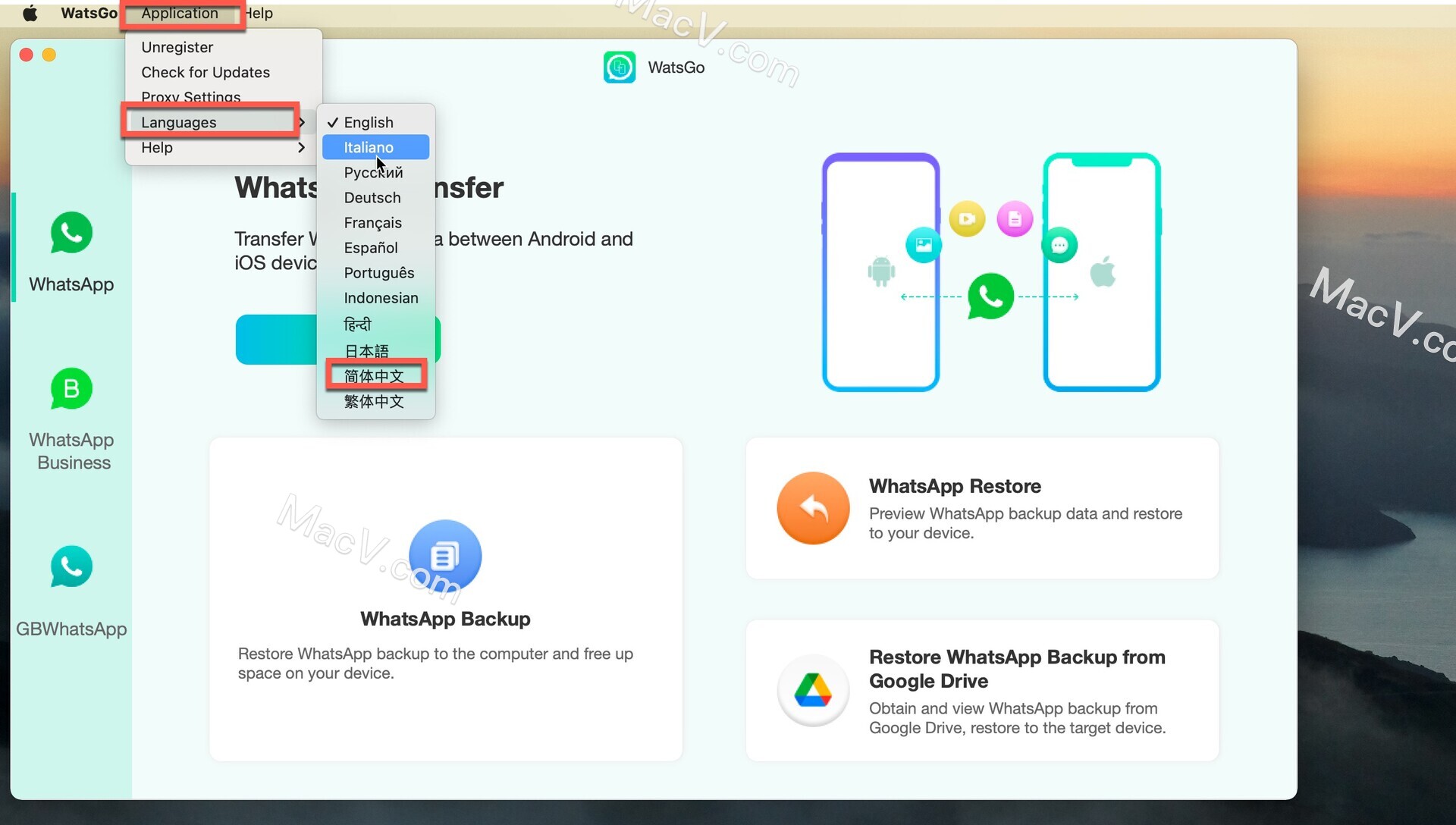The height and width of the screenshot is (825, 1456).
Task: Open Proxy Settings menu entry
Action: pyautogui.click(x=191, y=97)
